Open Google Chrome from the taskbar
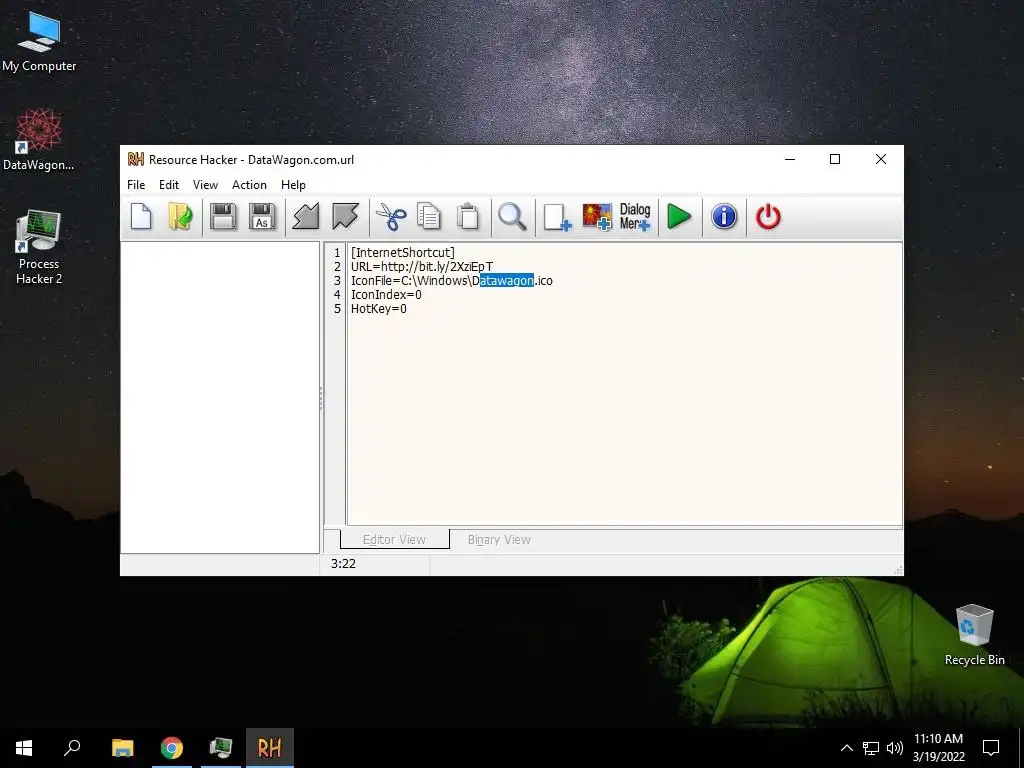The height and width of the screenshot is (768, 1024). click(172, 748)
